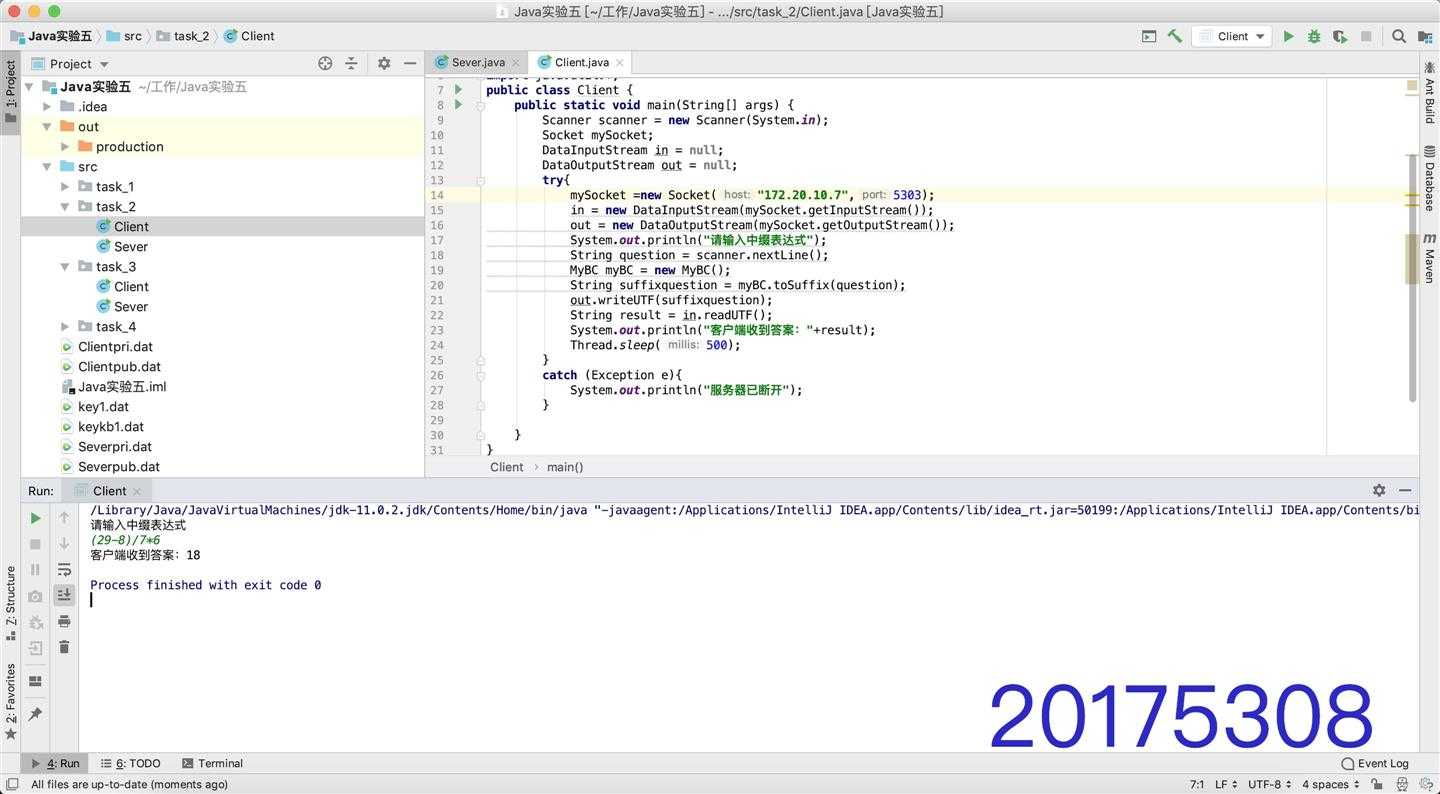The width and height of the screenshot is (1440, 794).
Task: Expand the task_1 package
Action: pyautogui.click(x=65, y=186)
